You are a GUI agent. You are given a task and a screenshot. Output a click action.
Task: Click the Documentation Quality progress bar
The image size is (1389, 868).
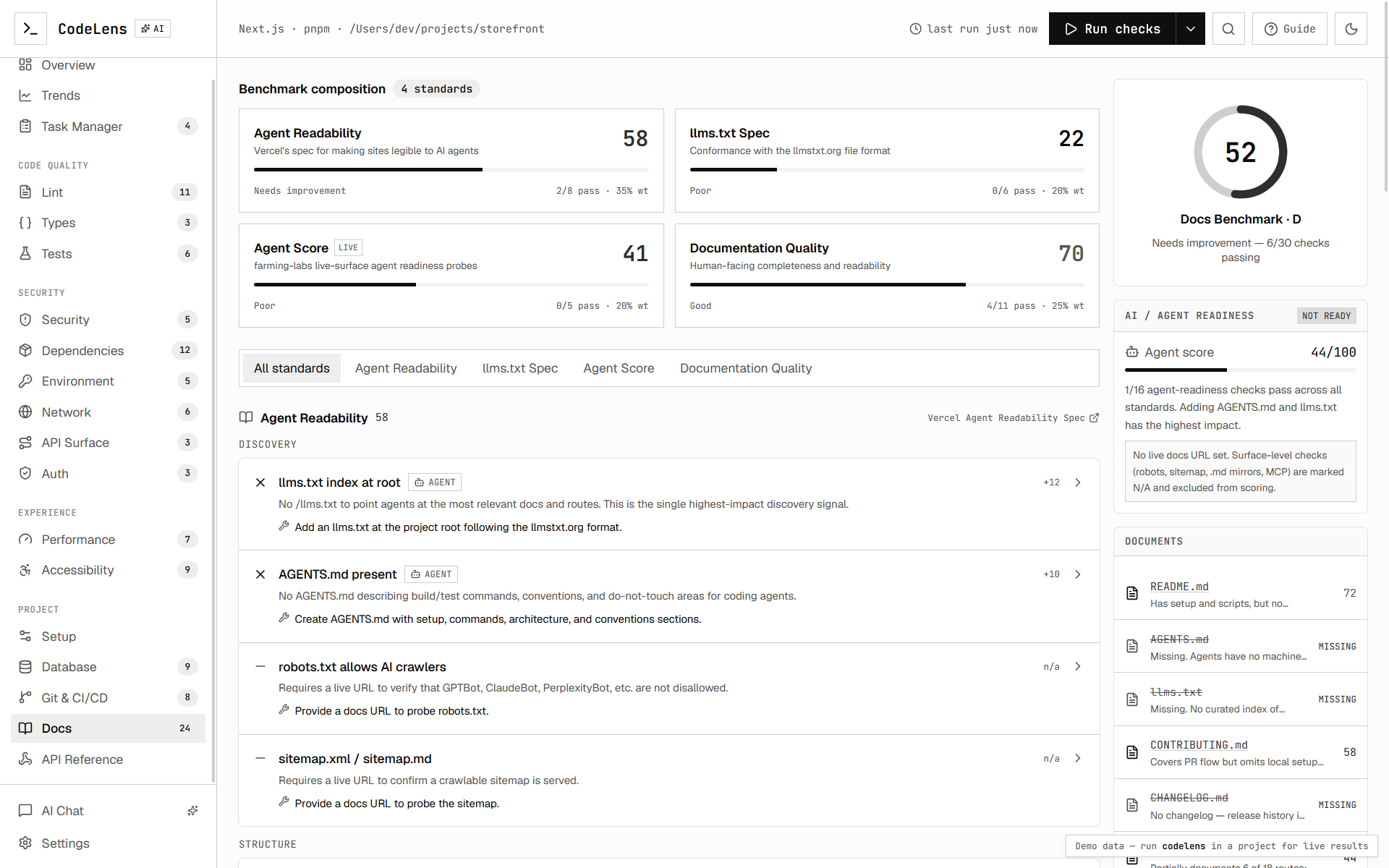pos(887,285)
